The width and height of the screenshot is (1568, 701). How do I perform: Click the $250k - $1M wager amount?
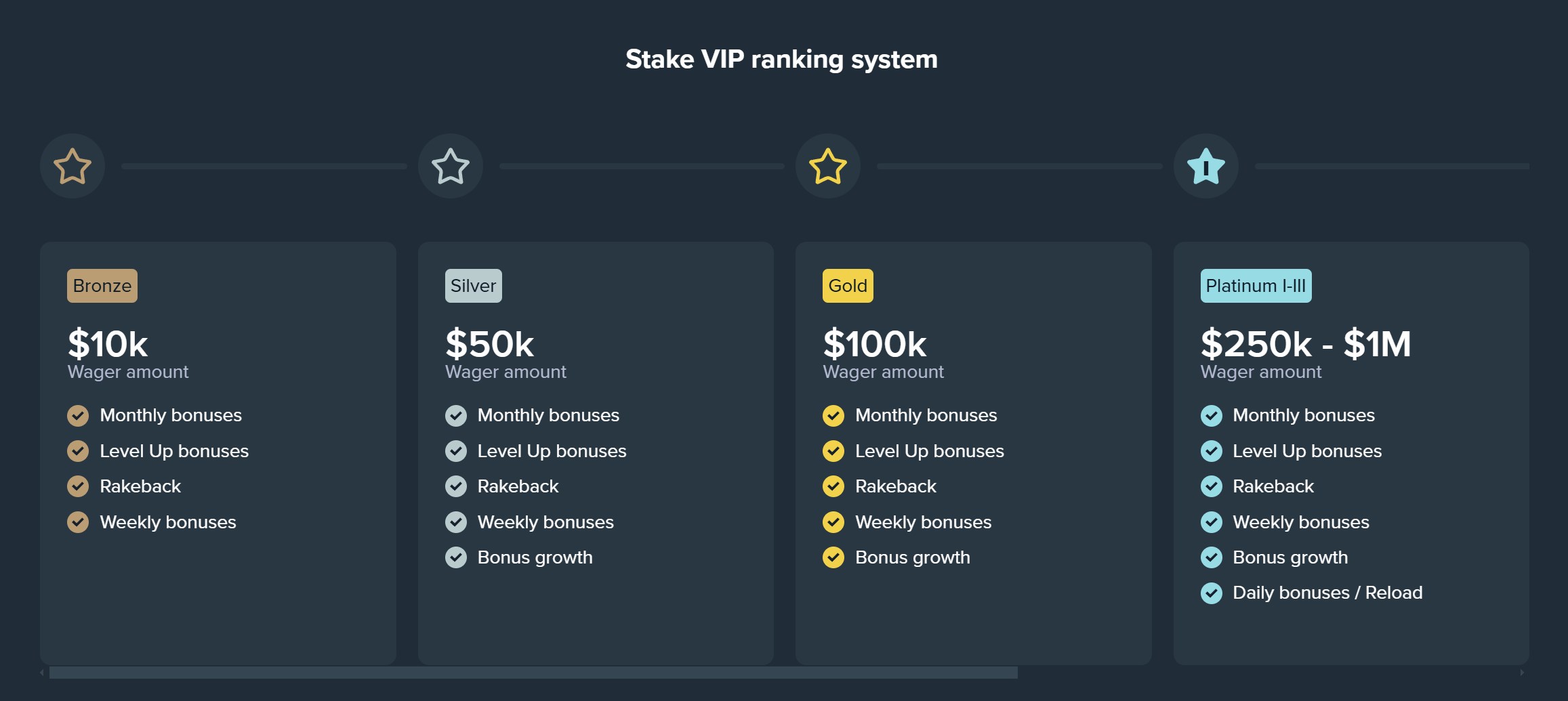(x=1306, y=344)
